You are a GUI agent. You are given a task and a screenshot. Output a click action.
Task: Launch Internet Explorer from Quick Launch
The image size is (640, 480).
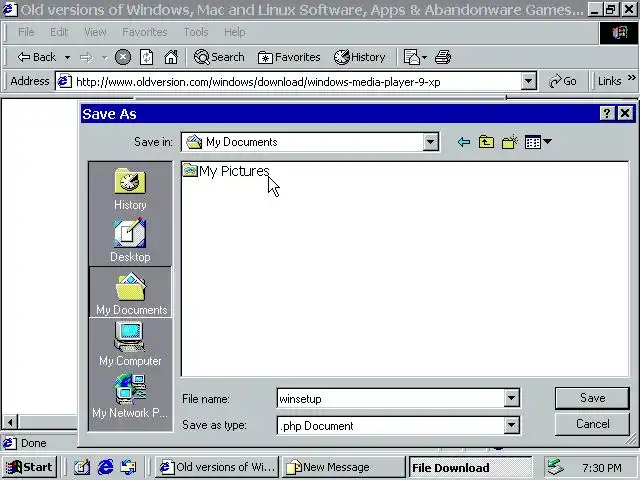(x=105, y=467)
